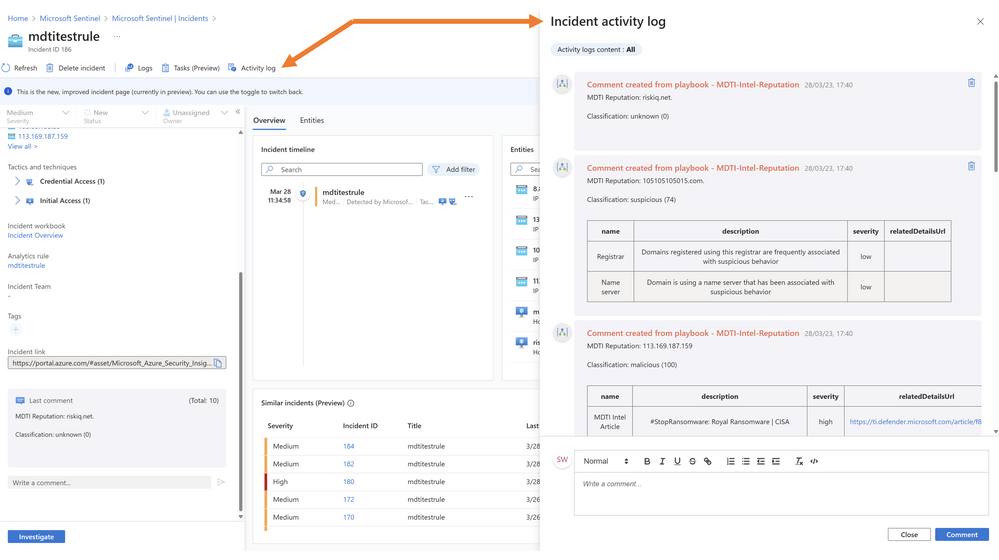Apply underline formatting in comment editor
The image size is (999, 560).
click(677, 461)
